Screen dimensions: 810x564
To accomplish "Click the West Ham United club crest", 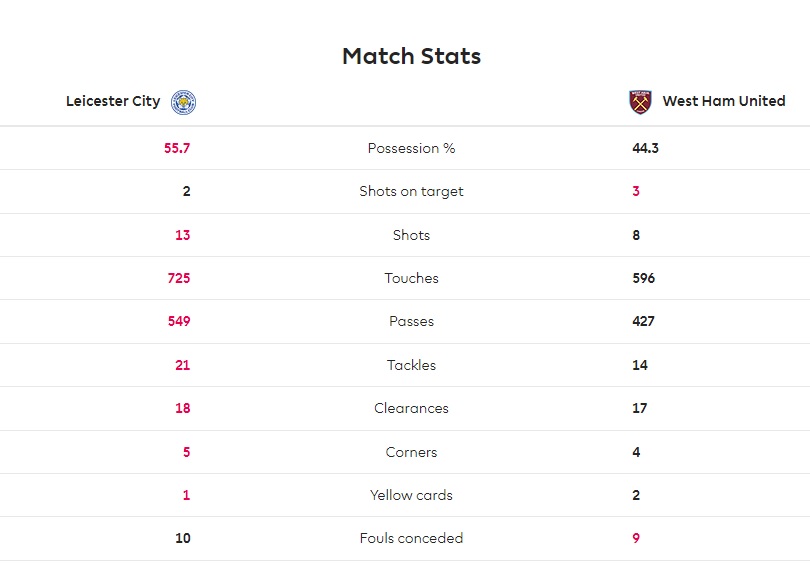I will 640,102.
